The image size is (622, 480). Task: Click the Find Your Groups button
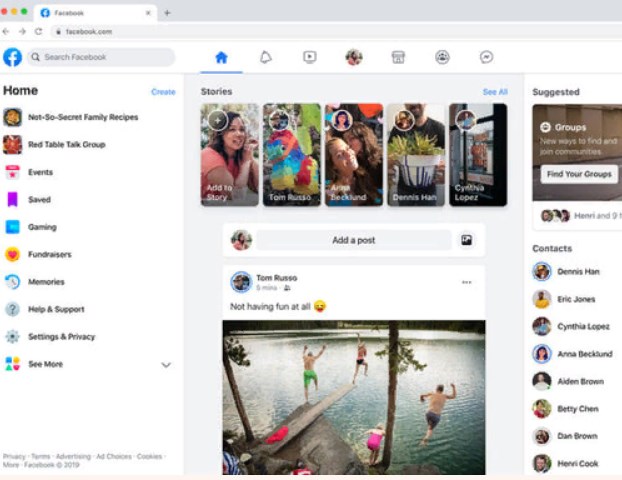point(579,174)
